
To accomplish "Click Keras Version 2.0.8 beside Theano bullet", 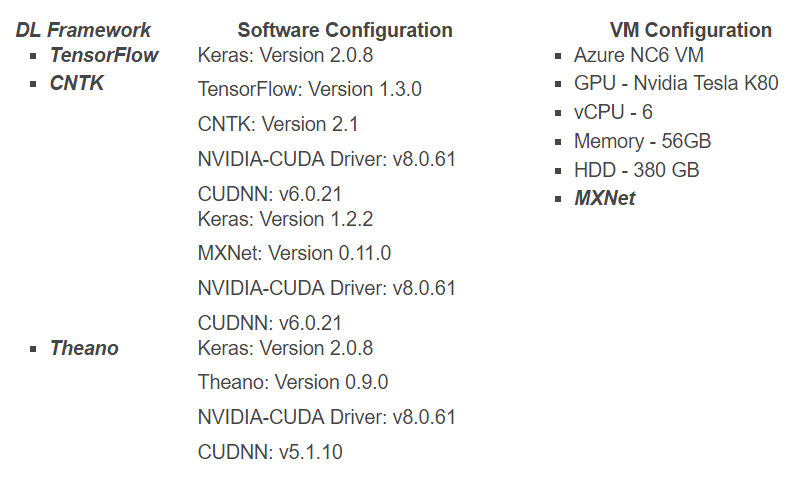I will pos(285,348).
